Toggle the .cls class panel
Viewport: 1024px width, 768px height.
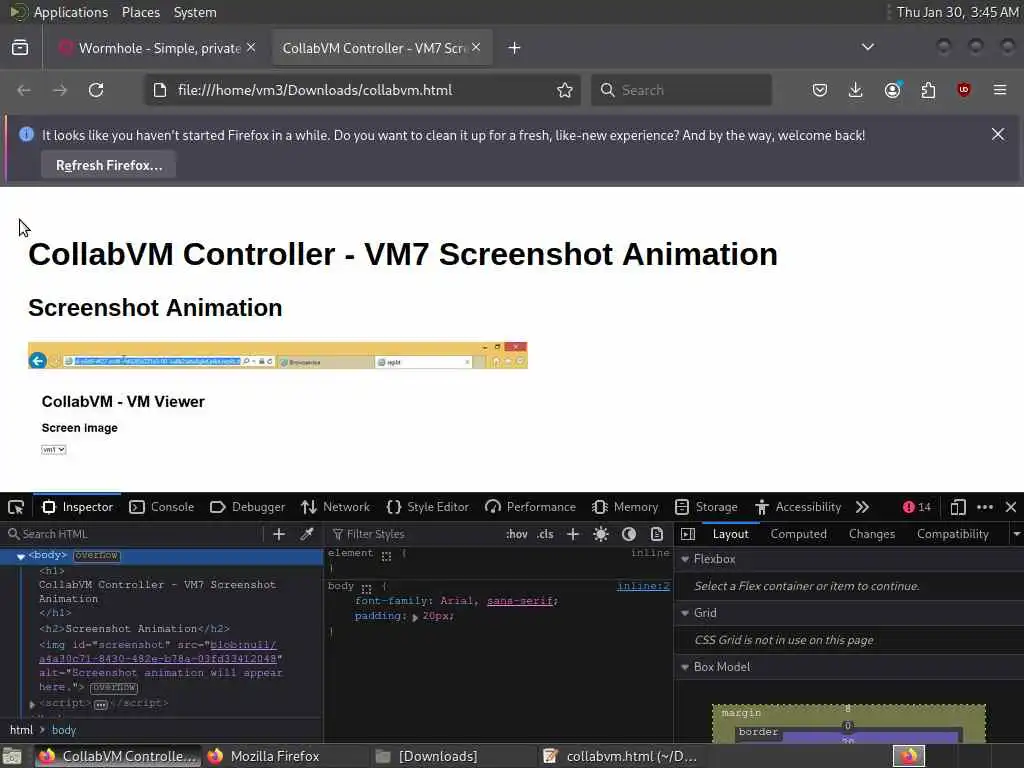[545, 534]
